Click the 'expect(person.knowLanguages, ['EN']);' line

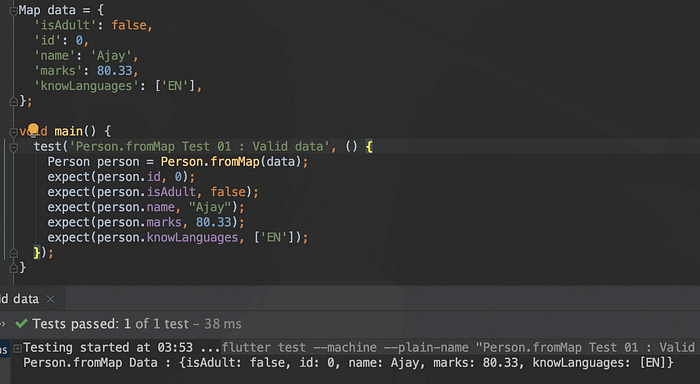178,238
